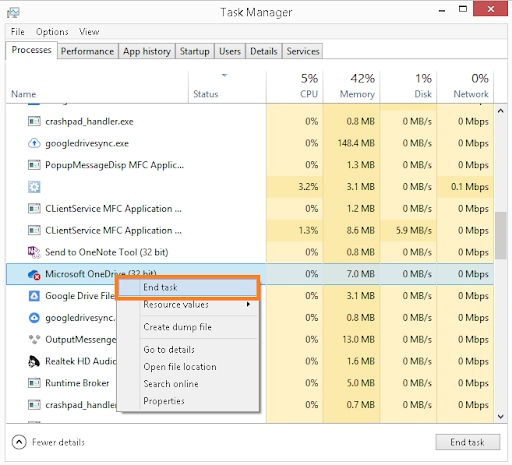Screen dimensions: 512x465
Task: Open Properties from context menu
Action: point(187,401)
